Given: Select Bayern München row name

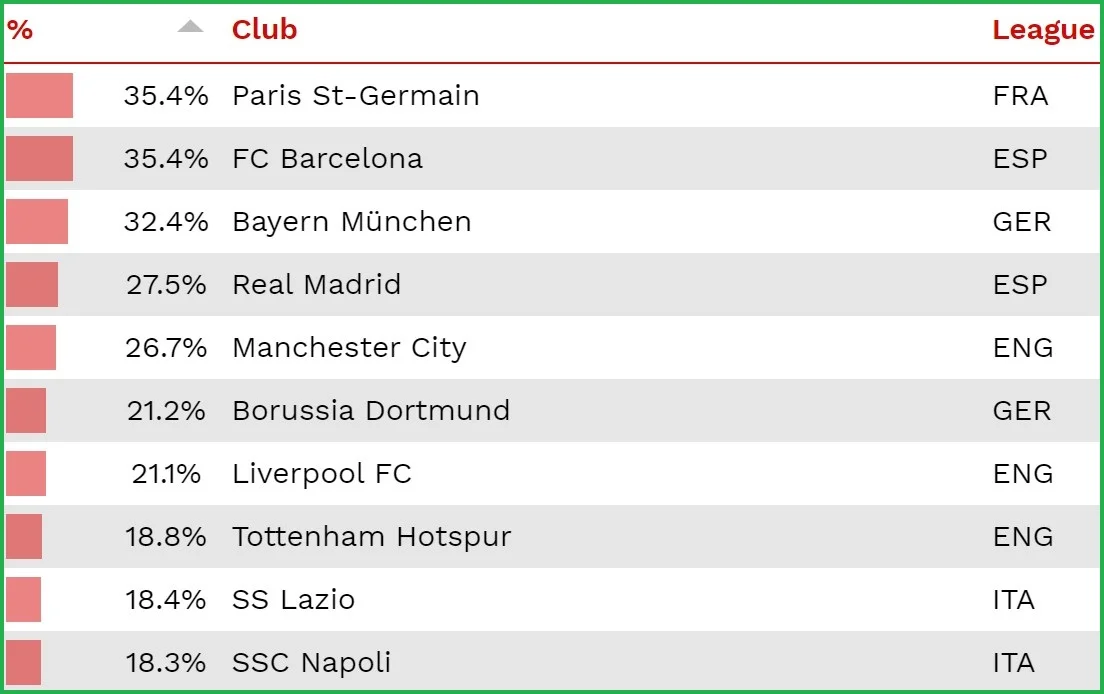Looking at the screenshot, I should point(351,222).
